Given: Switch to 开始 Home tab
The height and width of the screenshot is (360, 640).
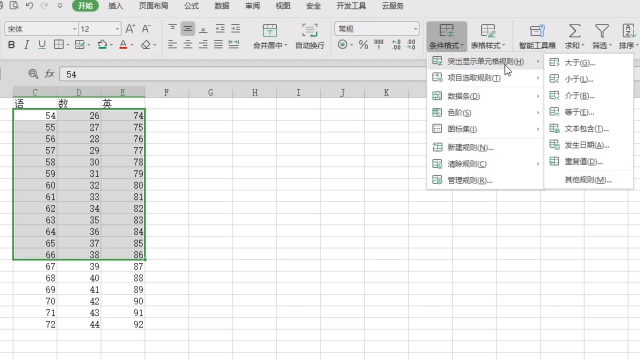Looking at the screenshot, I should tap(85, 6).
